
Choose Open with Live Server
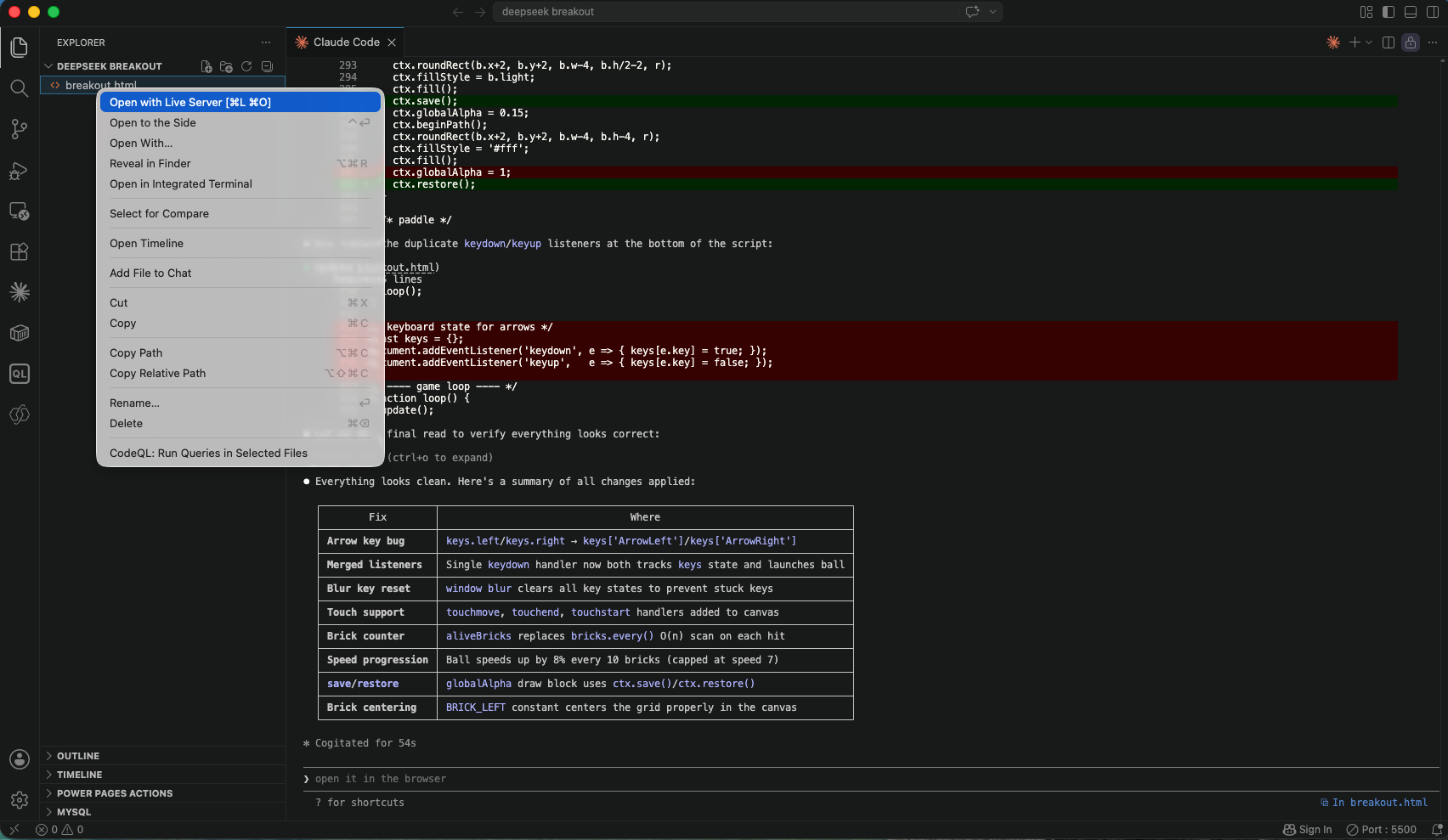[x=240, y=102]
